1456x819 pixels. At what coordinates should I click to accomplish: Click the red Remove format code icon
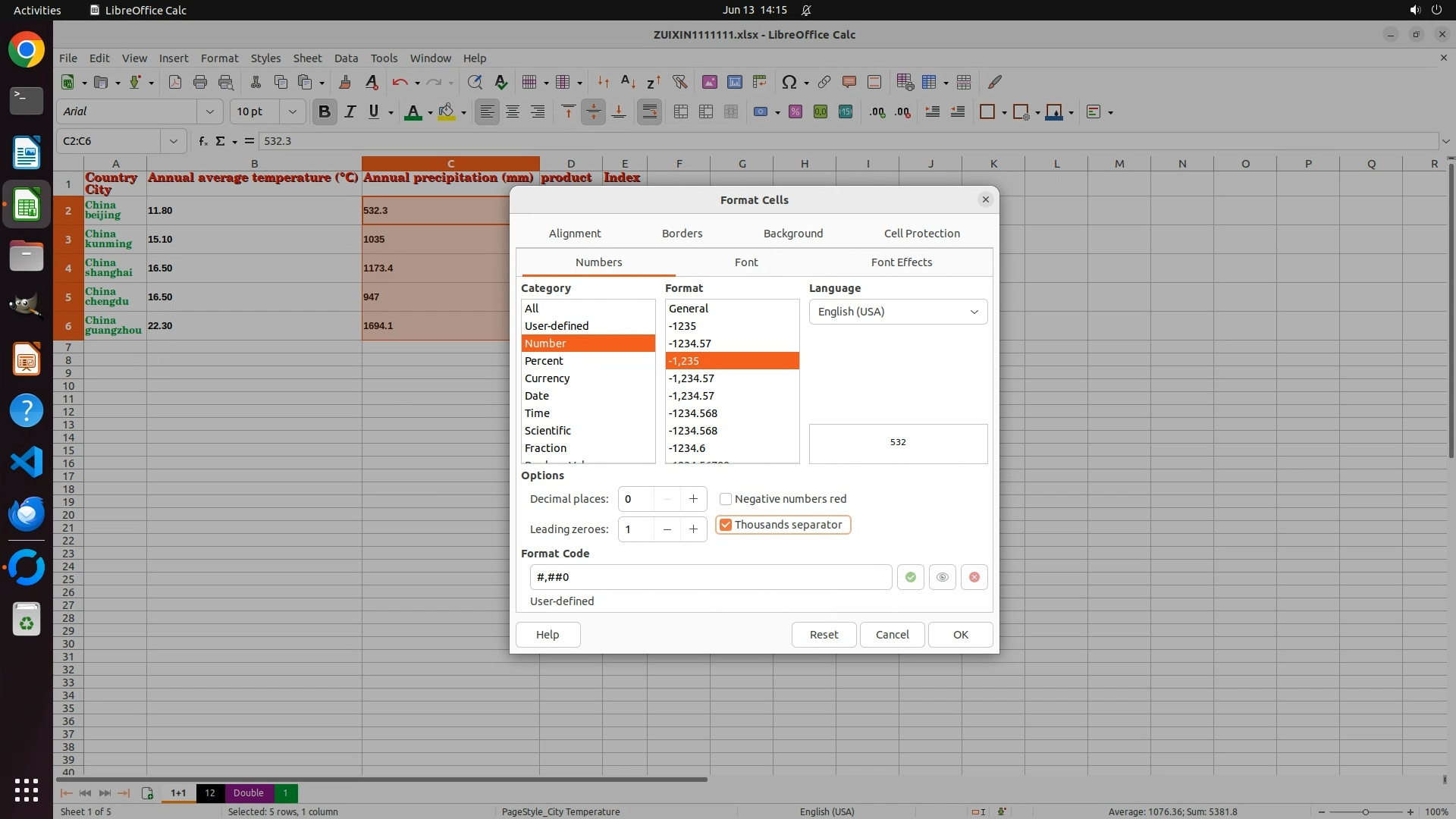tap(974, 577)
